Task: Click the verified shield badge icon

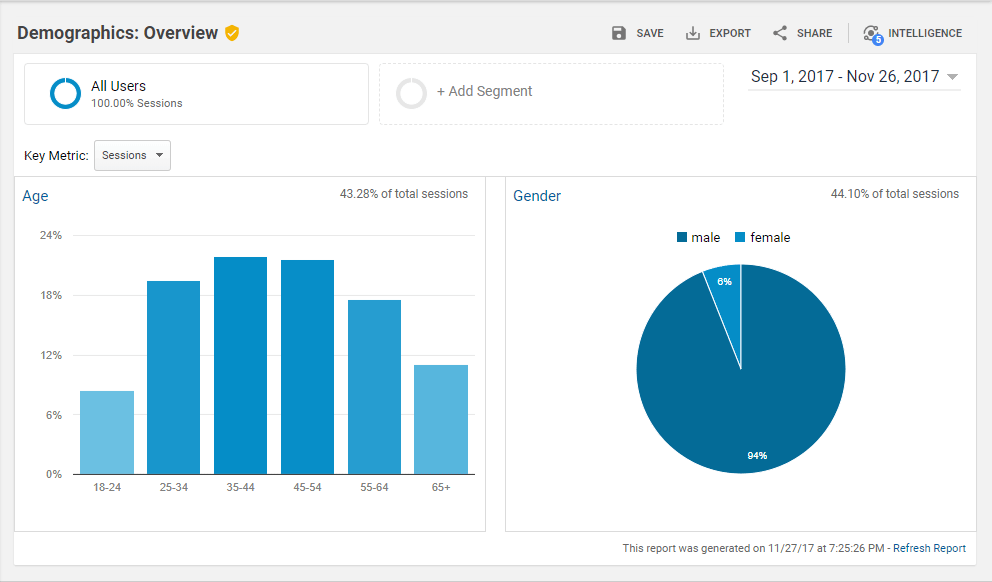Action: pyautogui.click(x=232, y=33)
